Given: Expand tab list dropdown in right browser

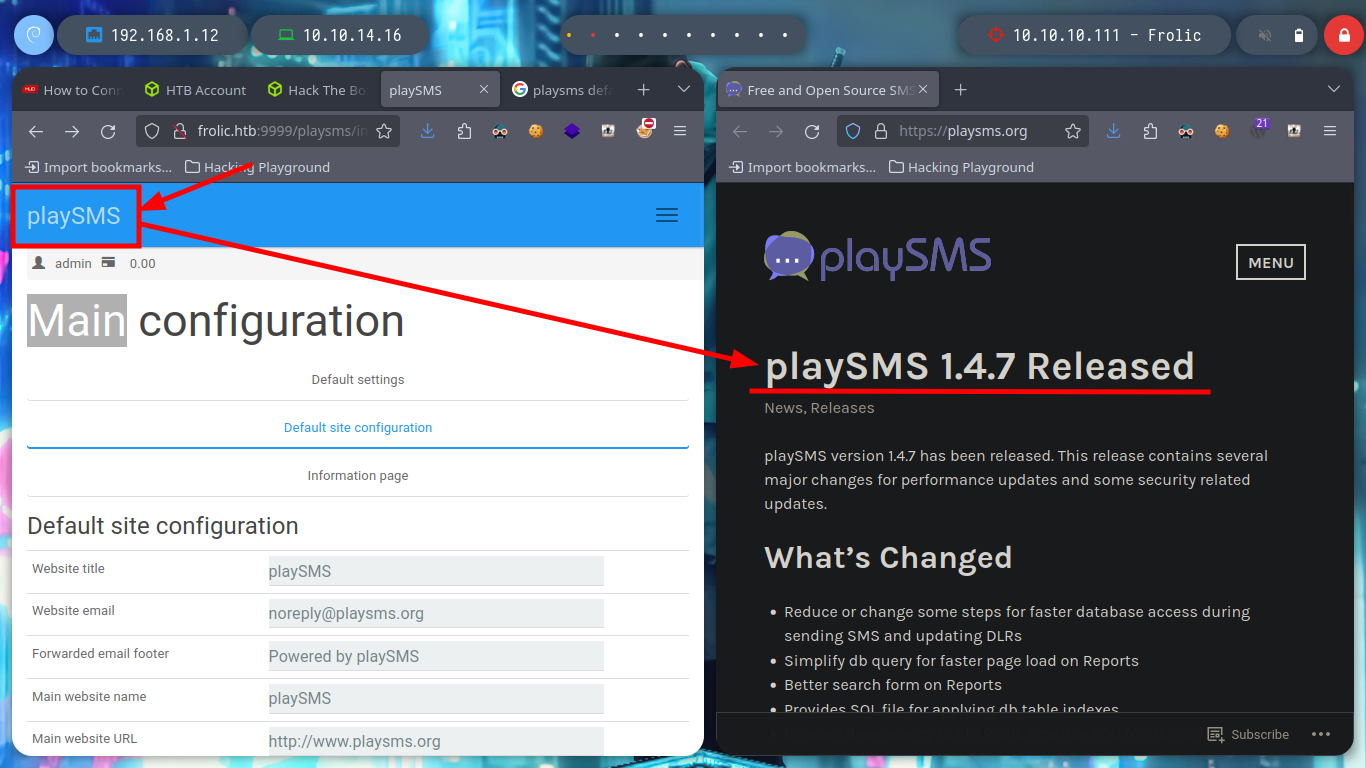Looking at the screenshot, I should [x=1334, y=89].
